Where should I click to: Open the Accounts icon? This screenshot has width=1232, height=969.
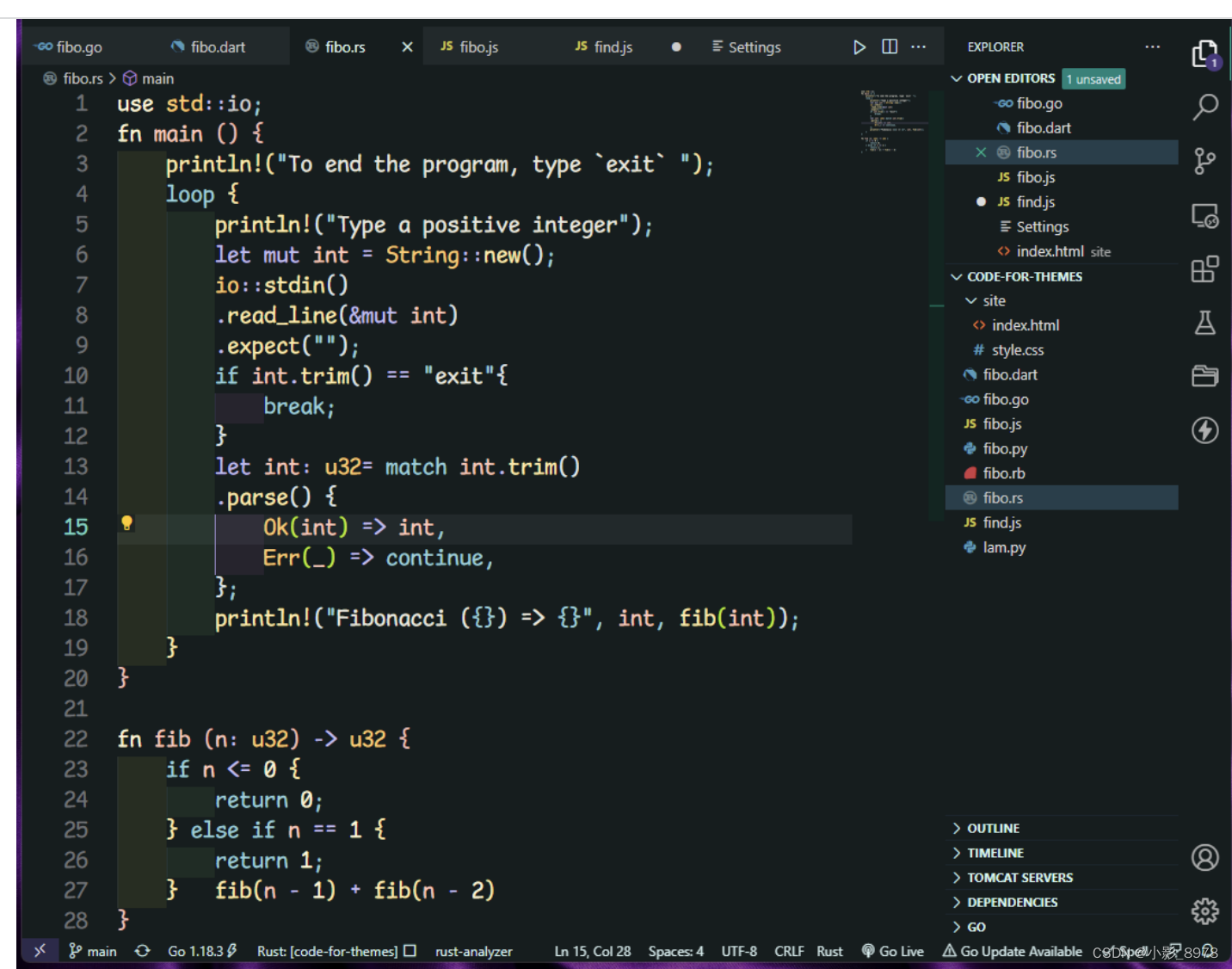pyautogui.click(x=1204, y=858)
